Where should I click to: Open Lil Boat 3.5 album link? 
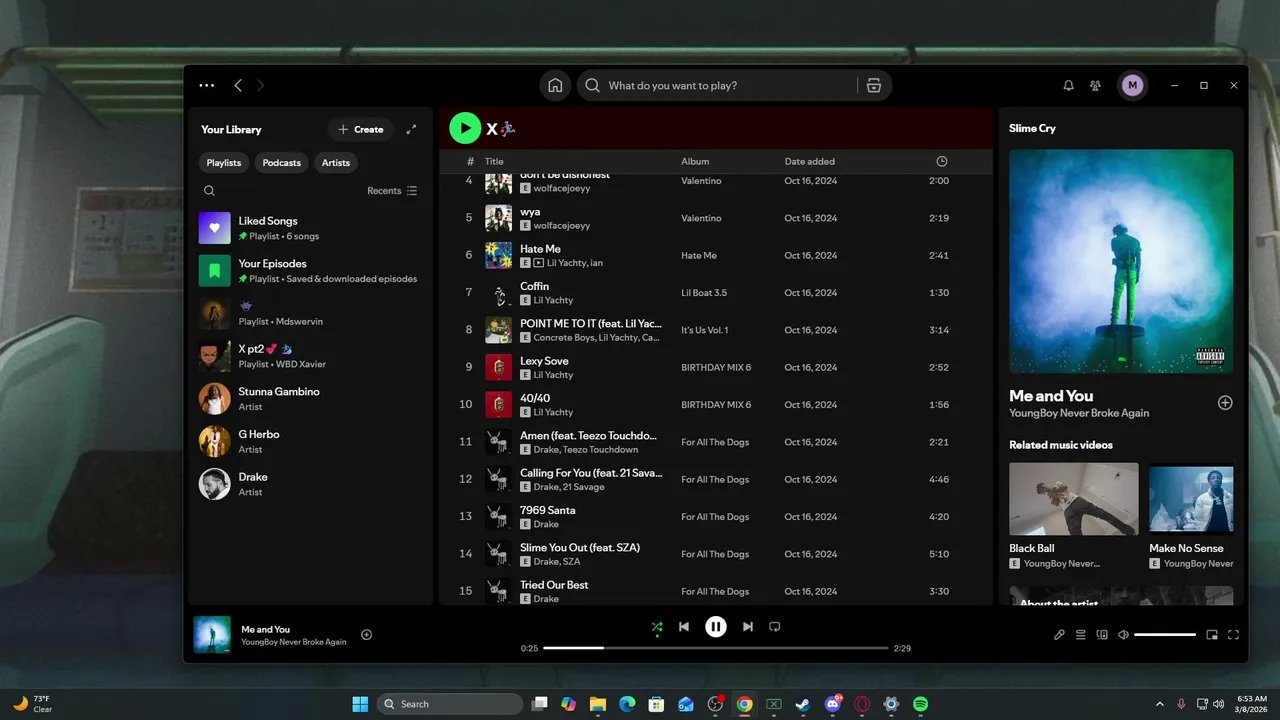click(x=704, y=293)
